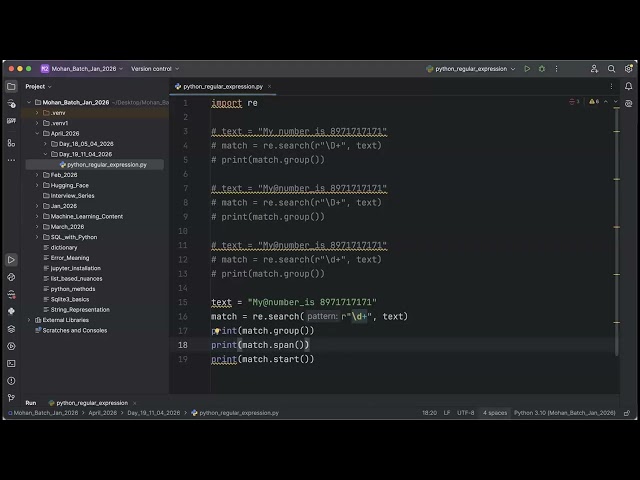Open the Python Packages tool window icon
This screenshot has height=480, width=640.
11,277
